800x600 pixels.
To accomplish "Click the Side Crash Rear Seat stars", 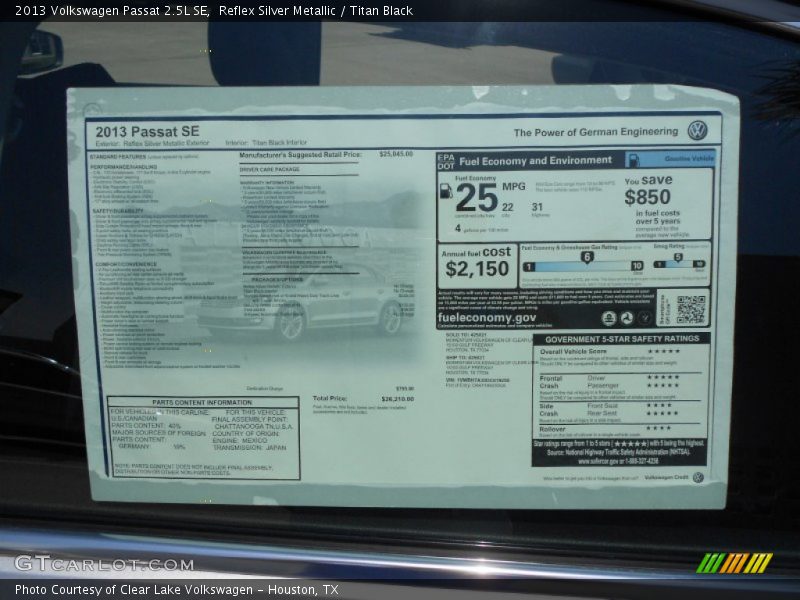I will tap(663, 413).
